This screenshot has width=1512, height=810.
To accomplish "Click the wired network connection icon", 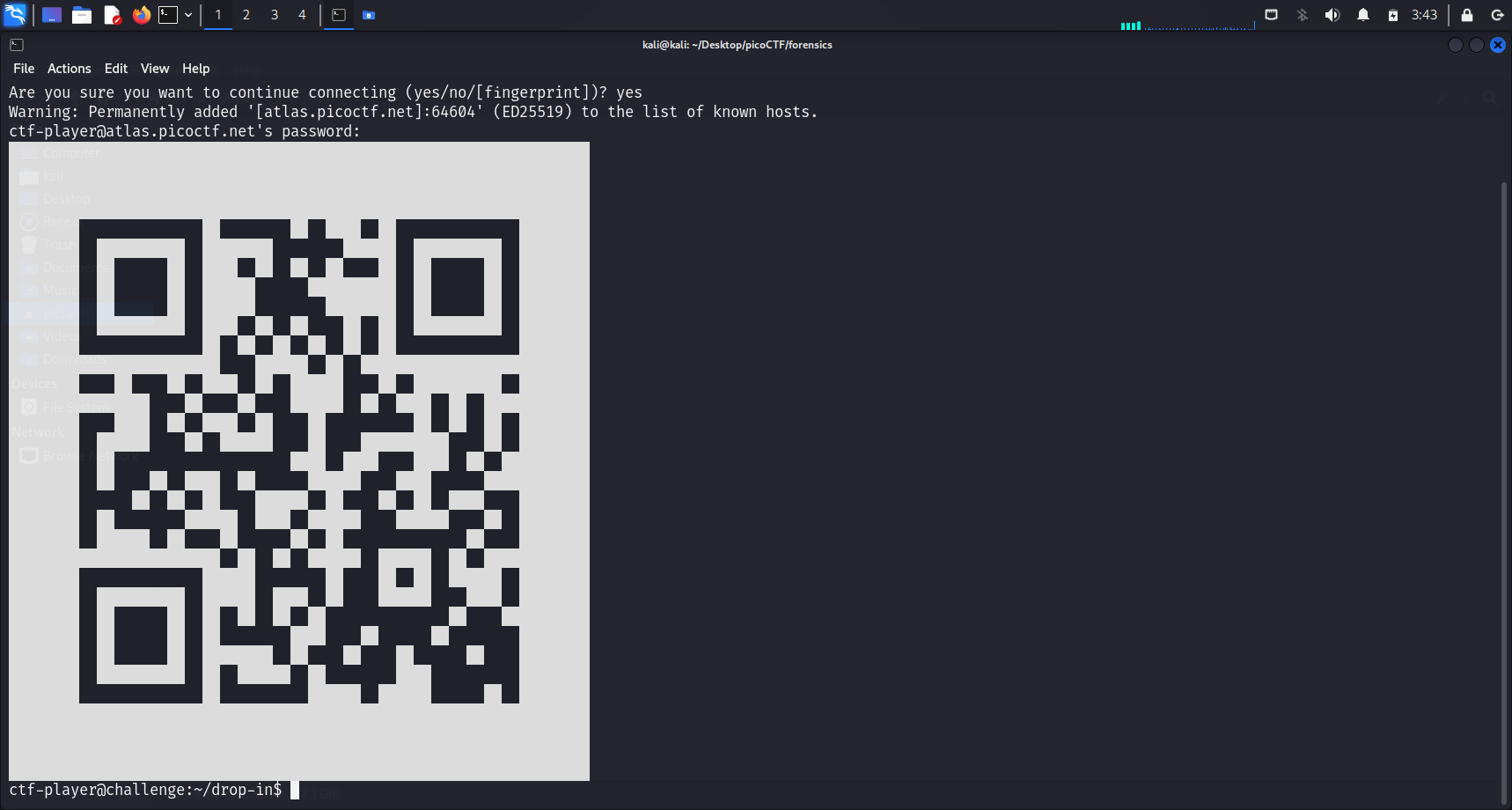I will click(1271, 15).
